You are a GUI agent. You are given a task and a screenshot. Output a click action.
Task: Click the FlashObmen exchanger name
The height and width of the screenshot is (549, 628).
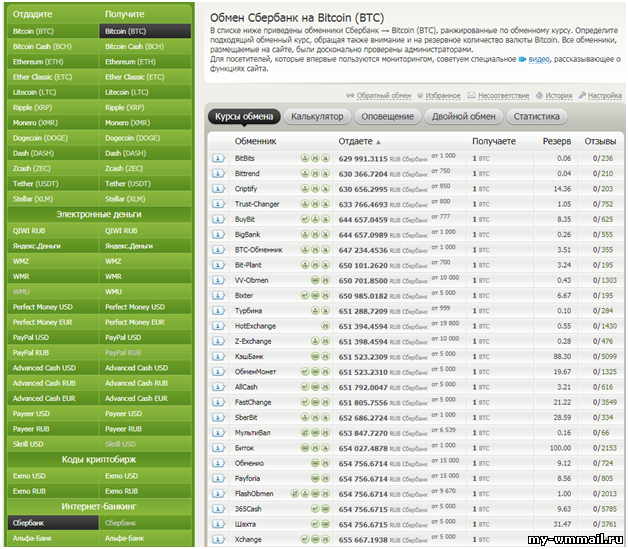[254, 493]
